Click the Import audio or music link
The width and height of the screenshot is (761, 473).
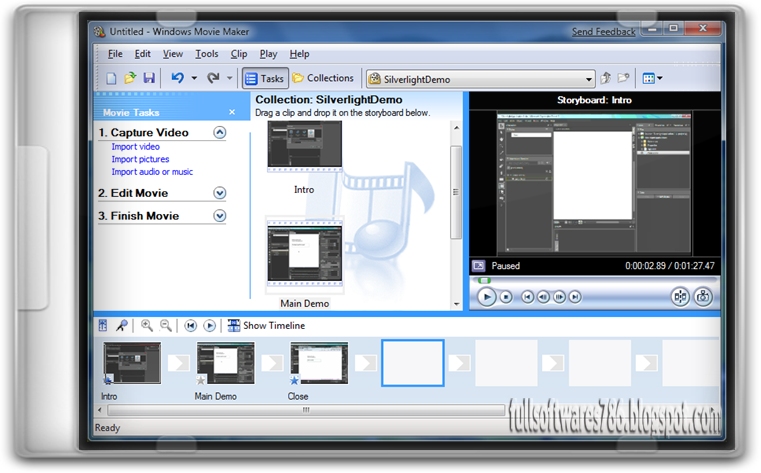(x=152, y=172)
